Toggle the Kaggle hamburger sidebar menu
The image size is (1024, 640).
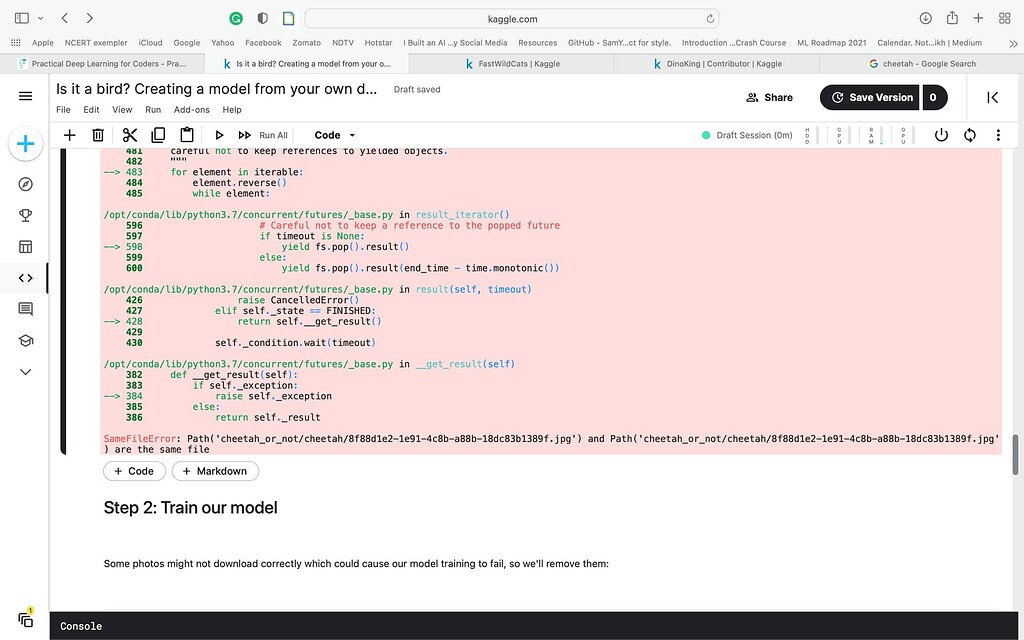(x=25, y=97)
